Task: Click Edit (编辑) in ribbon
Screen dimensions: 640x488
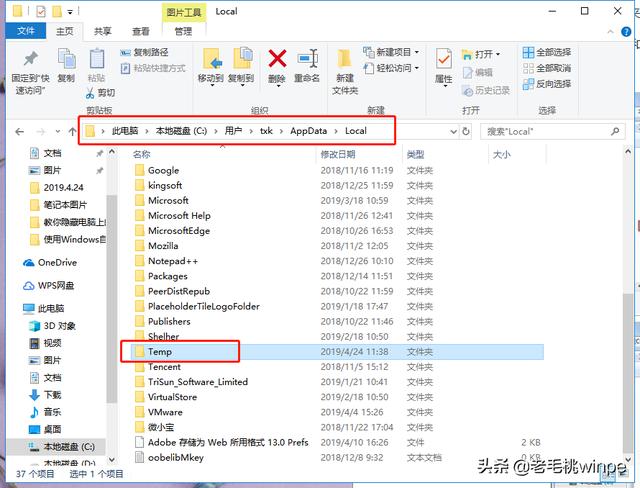Action: pyautogui.click(x=478, y=73)
